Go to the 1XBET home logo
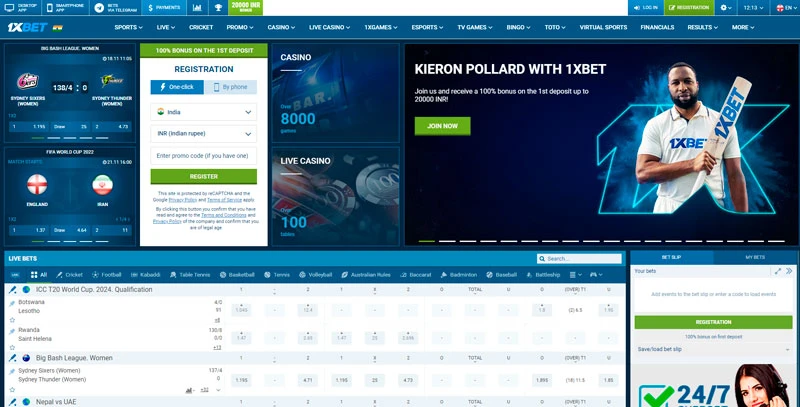The image size is (800, 407). click(28, 28)
